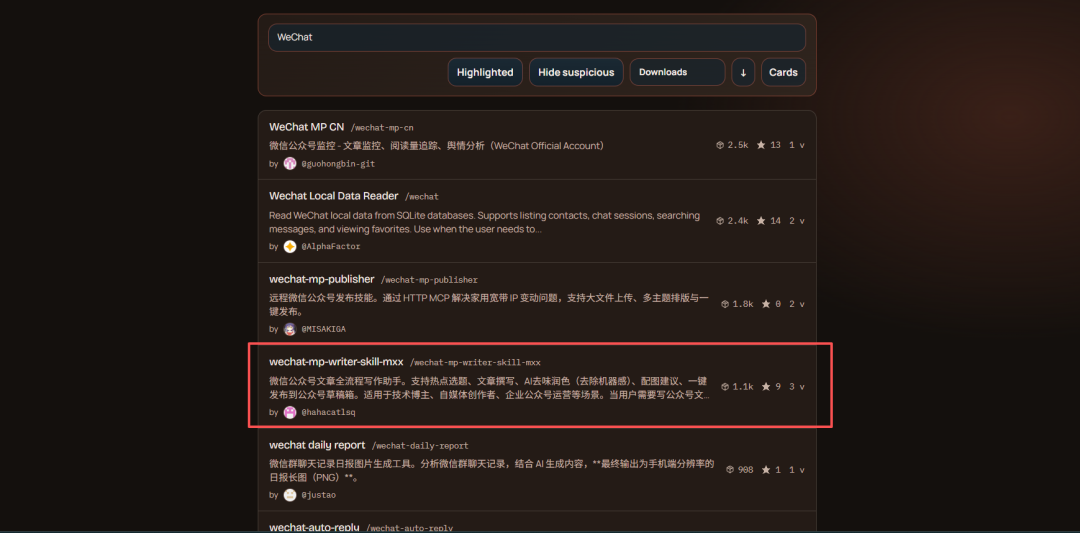Screen dimensions: 1080x533
Task: Open the wechat-mp-publisher skill title
Action: coord(322,279)
